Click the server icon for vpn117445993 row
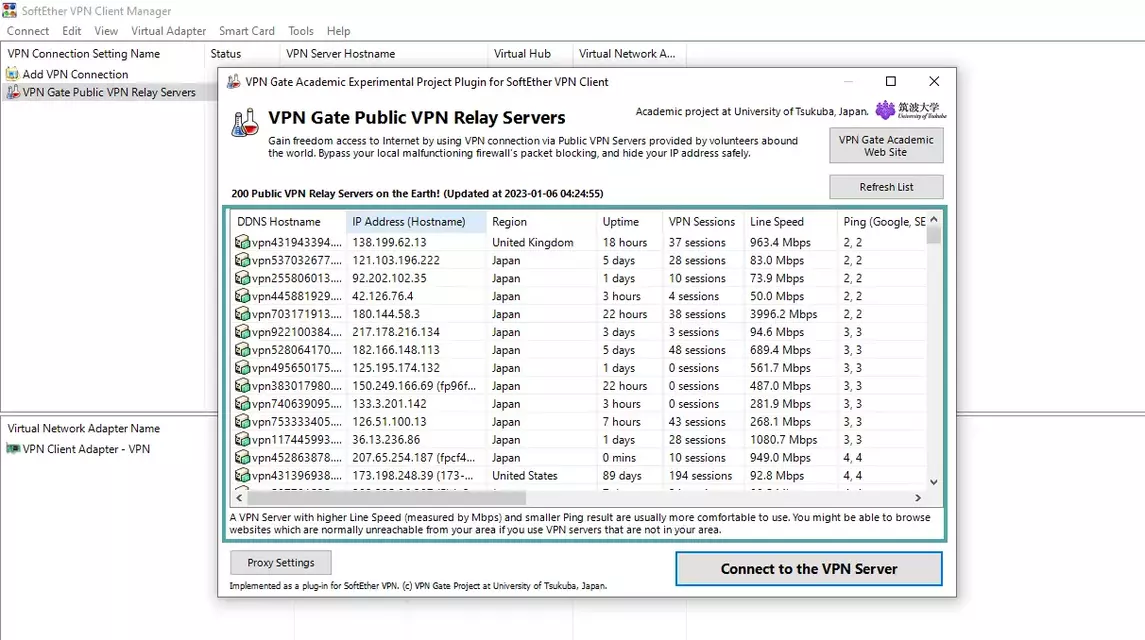The image size is (1145, 640). click(x=242, y=439)
